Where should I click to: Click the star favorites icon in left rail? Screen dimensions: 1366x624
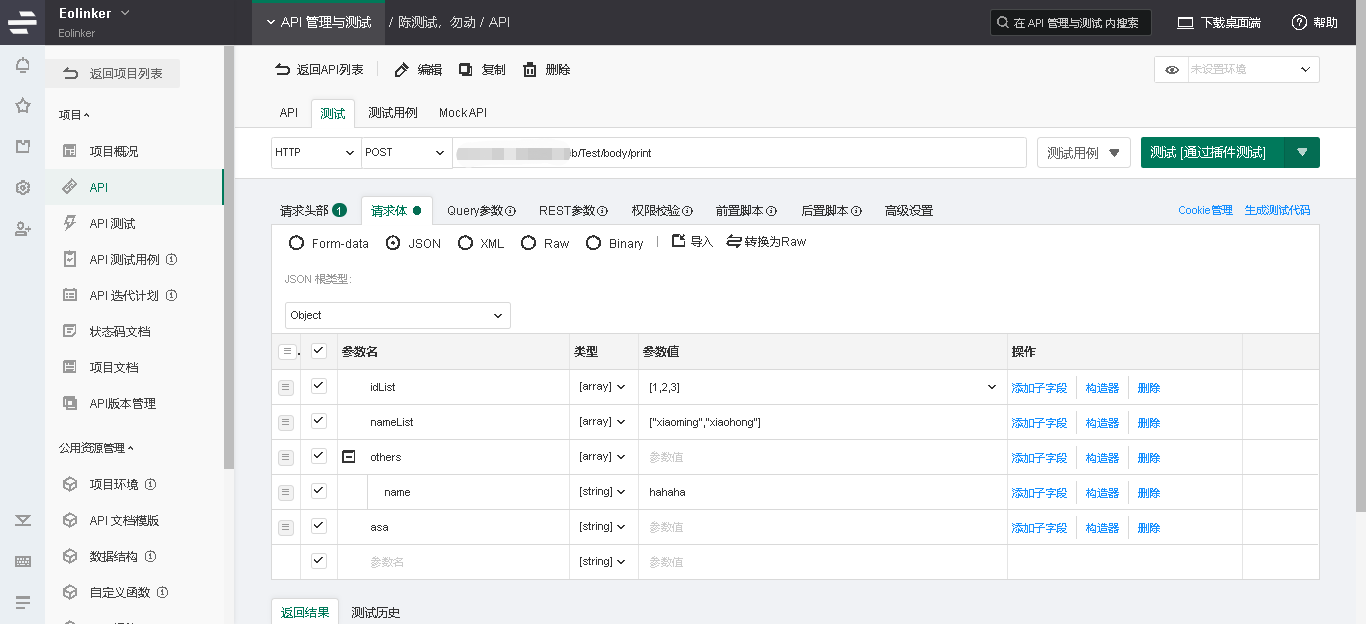coord(22,106)
